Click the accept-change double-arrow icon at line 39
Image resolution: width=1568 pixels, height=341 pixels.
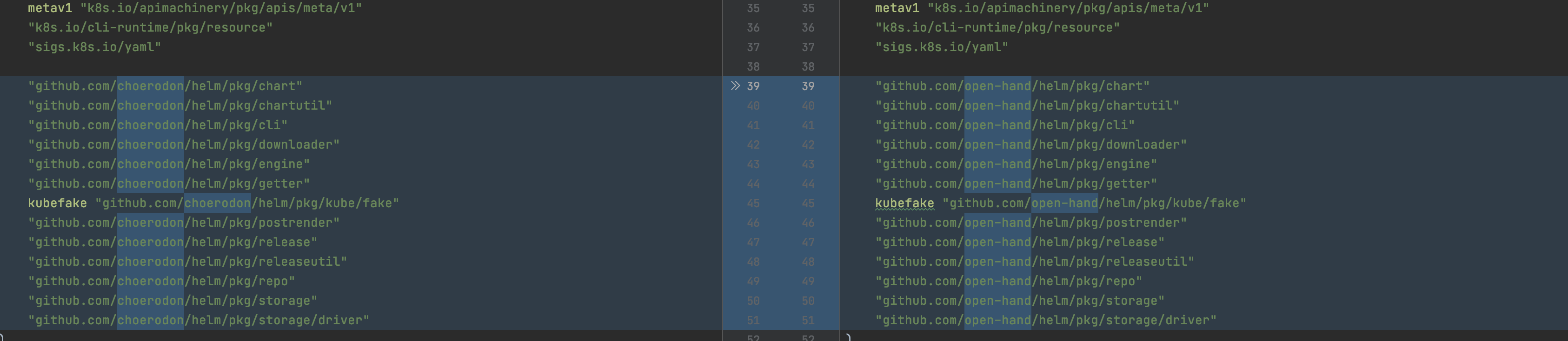(735, 85)
